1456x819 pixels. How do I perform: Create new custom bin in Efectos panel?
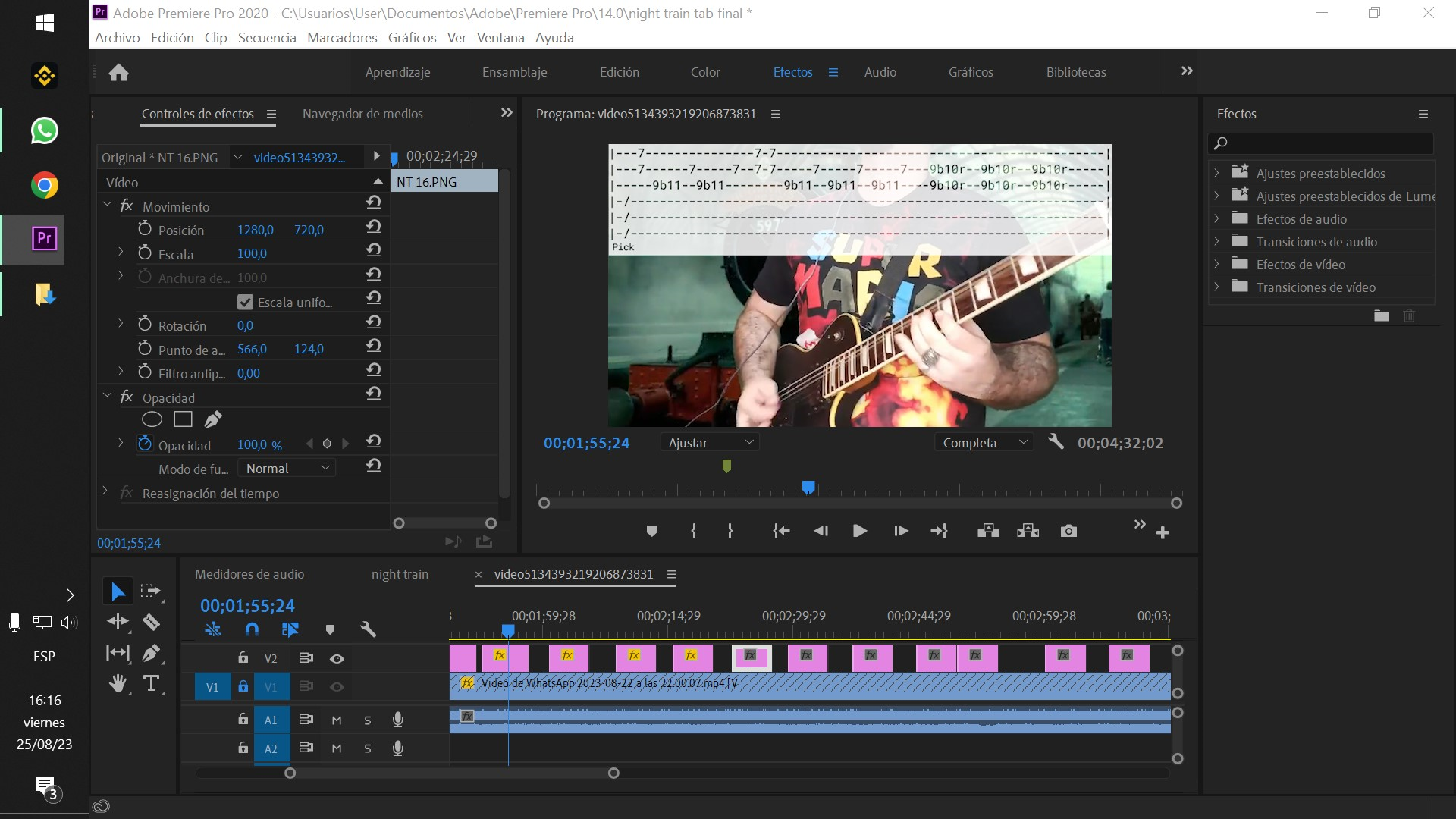click(1382, 315)
